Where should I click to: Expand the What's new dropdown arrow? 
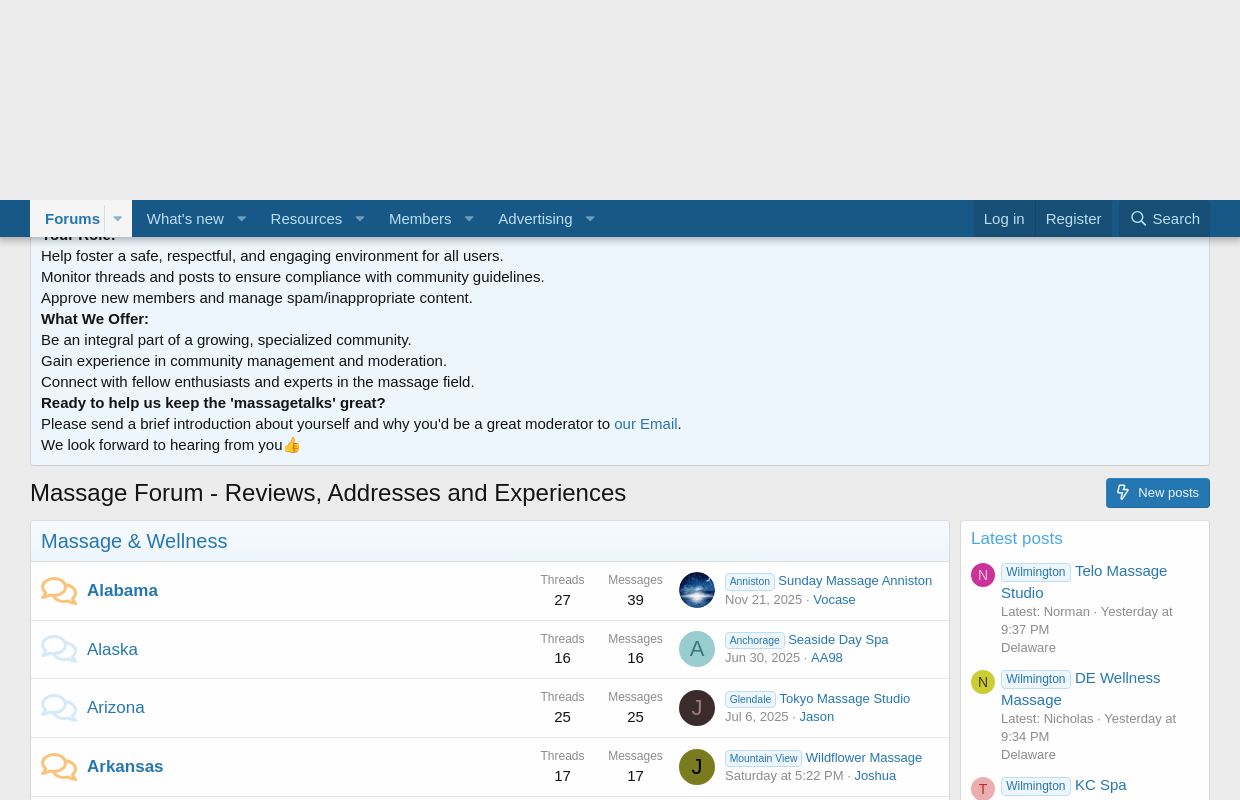pyautogui.click(x=241, y=218)
